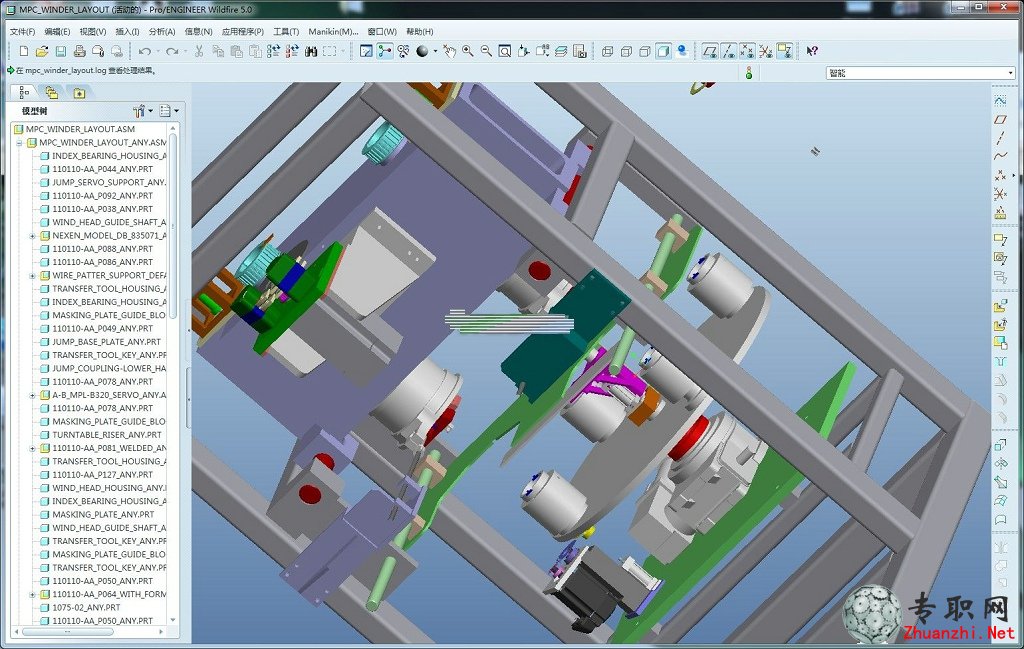
Task: Click the traffic light regeneration status icon
Action: tap(749, 73)
